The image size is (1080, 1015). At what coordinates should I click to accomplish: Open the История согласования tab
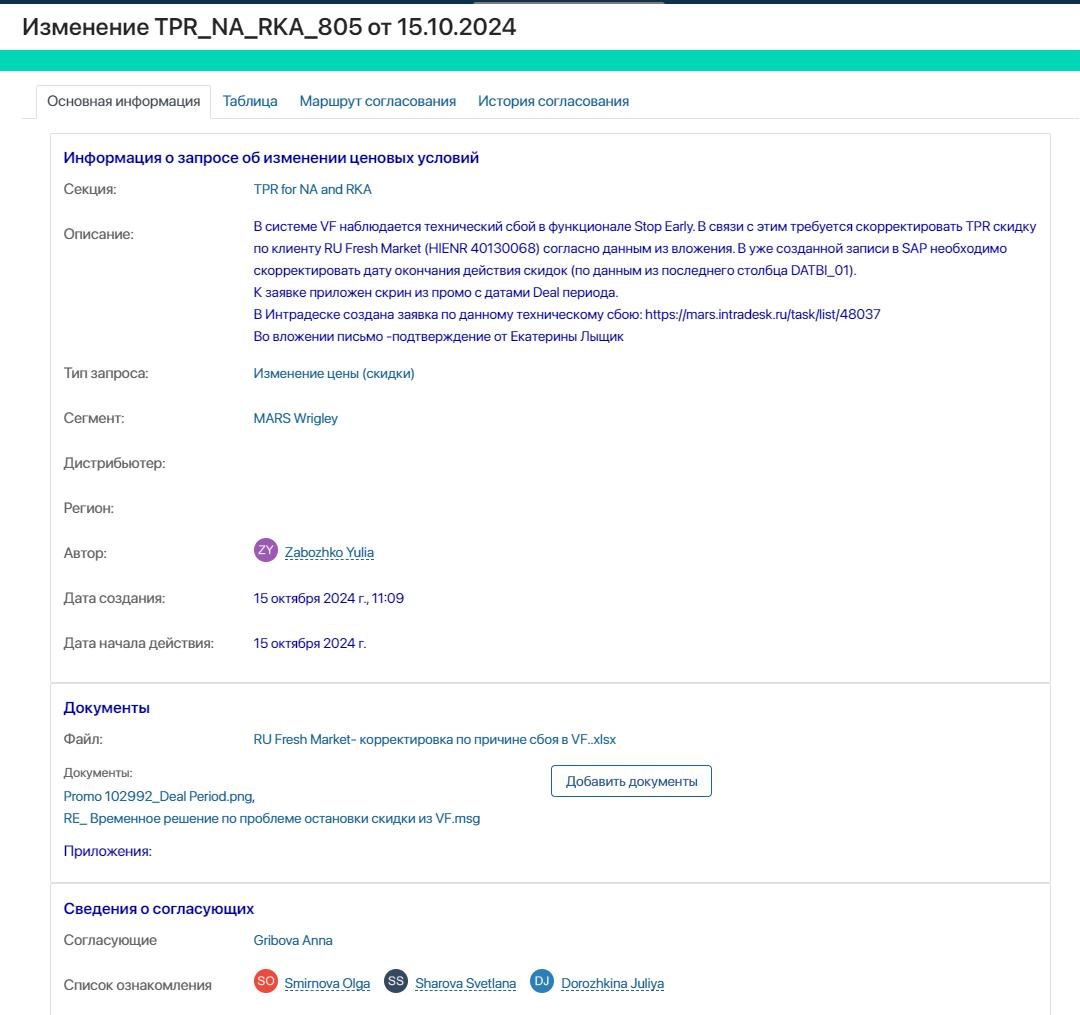(553, 101)
